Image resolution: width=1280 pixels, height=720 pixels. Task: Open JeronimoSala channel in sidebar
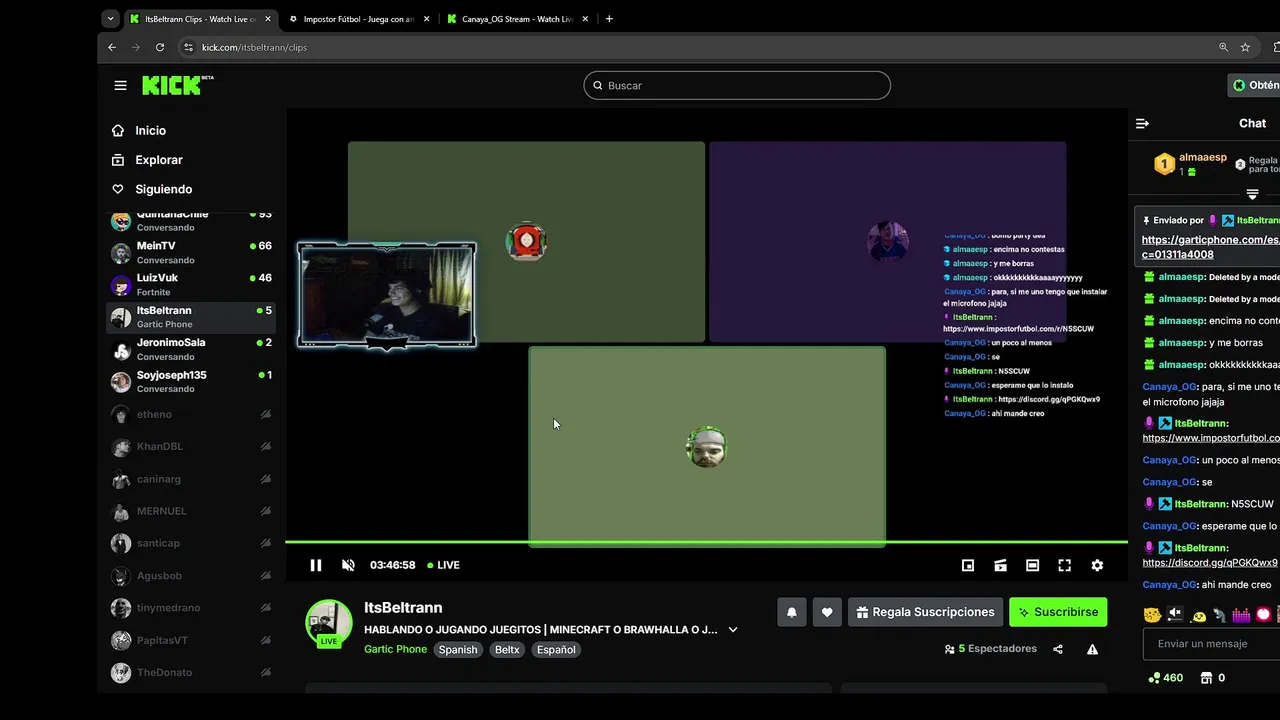tap(191, 349)
